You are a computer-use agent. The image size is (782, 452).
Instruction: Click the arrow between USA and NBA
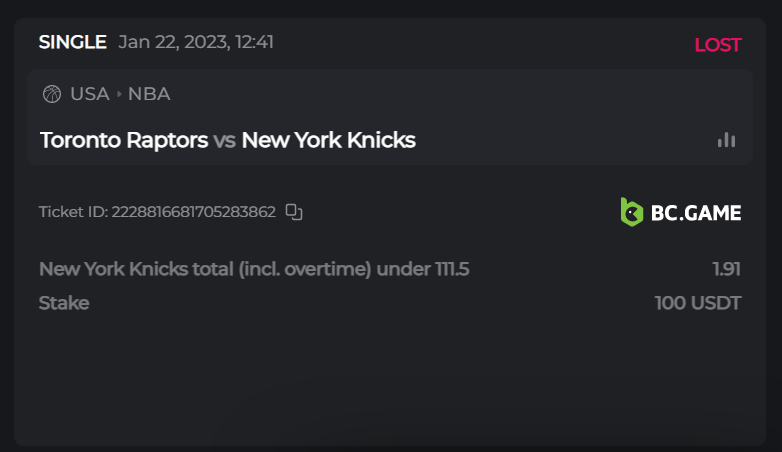click(x=119, y=94)
